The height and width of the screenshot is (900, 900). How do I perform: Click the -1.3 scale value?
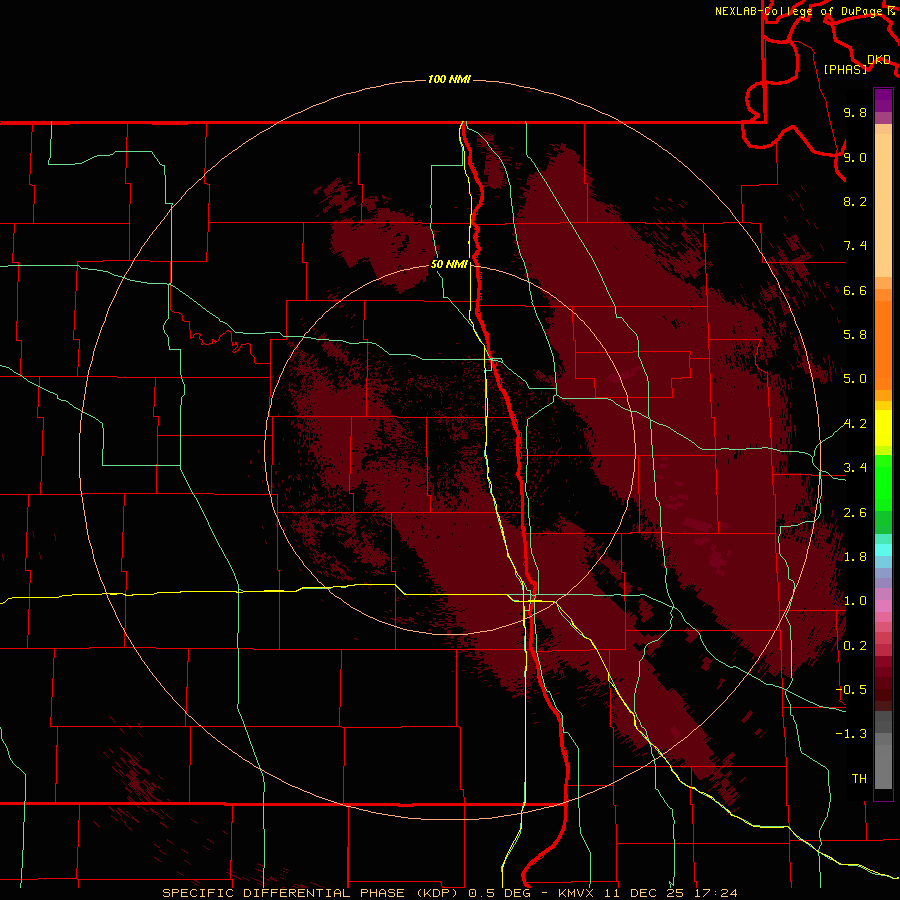click(x=851, y=734)
